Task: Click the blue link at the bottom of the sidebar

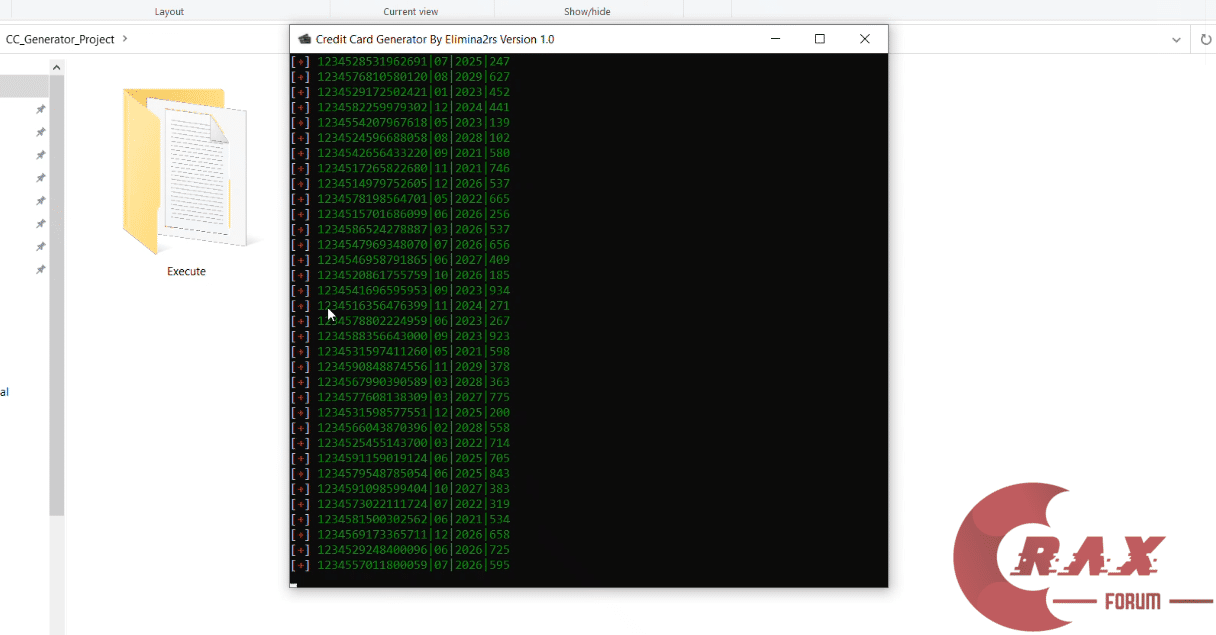Action: click(x=5, y=392)
